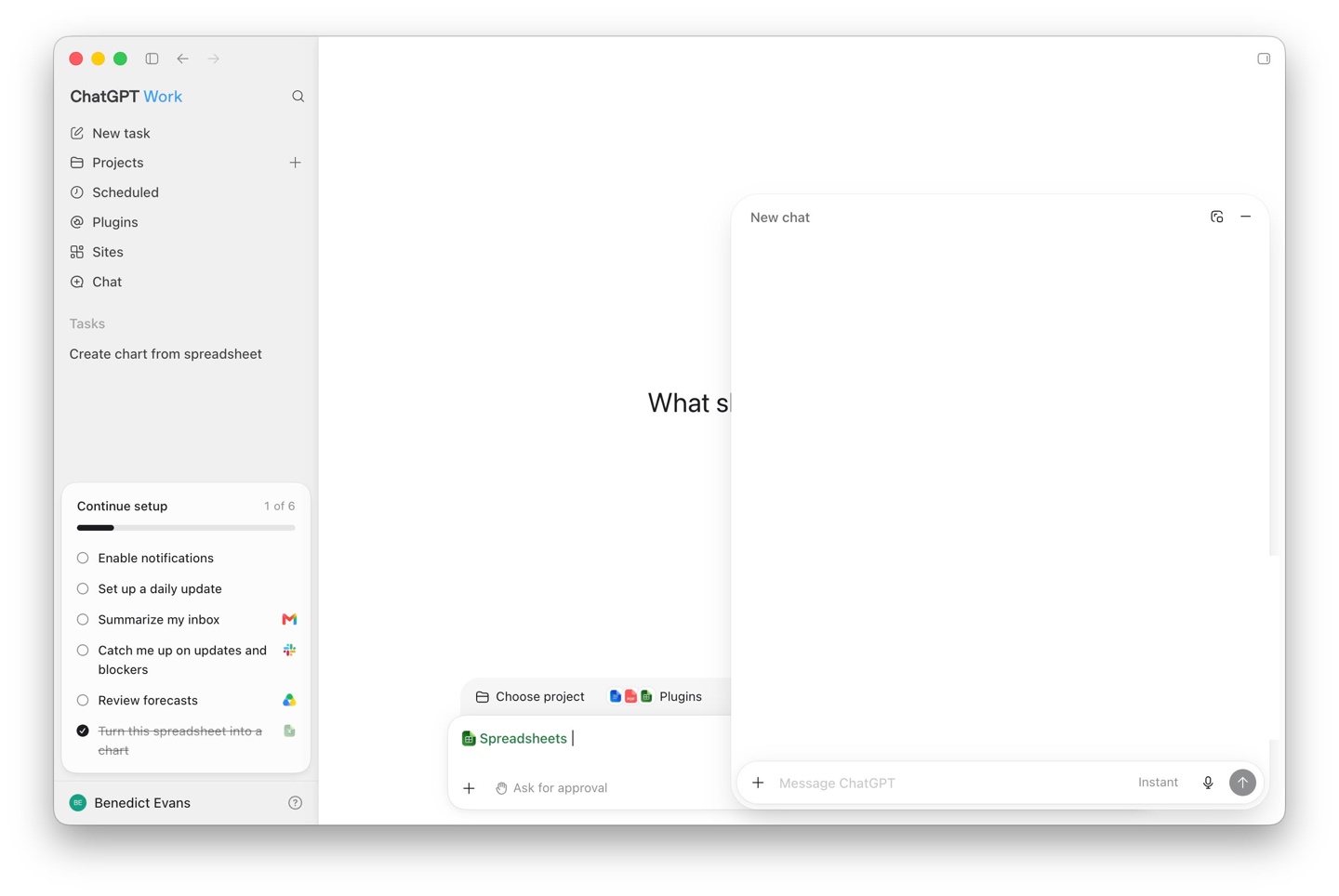Check the Review forecasts setup item
This screenshot has width=1339, height=896.
click(x=83, y=701)
